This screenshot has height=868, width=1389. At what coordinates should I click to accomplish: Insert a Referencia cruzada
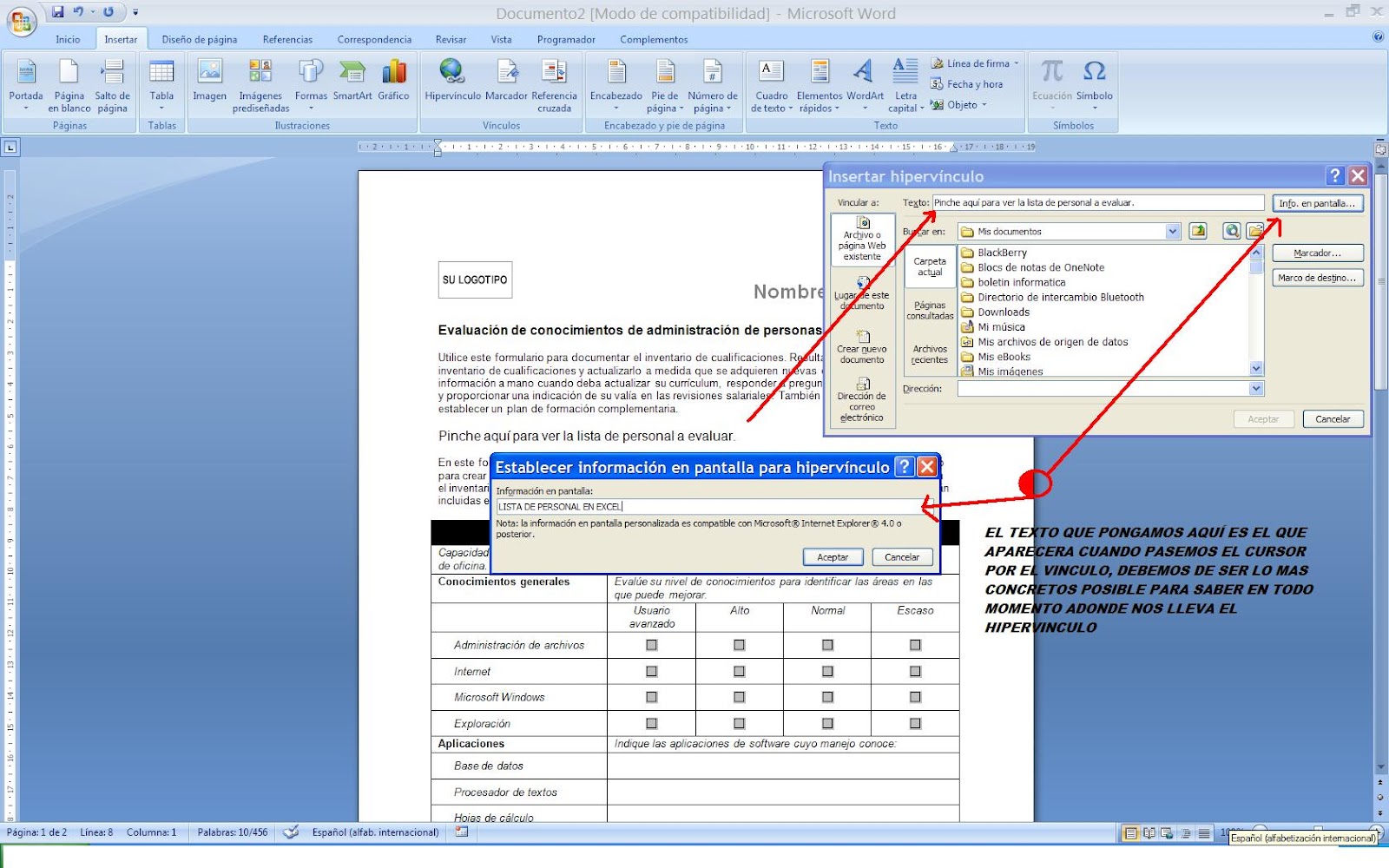click(x=554, y=85)
